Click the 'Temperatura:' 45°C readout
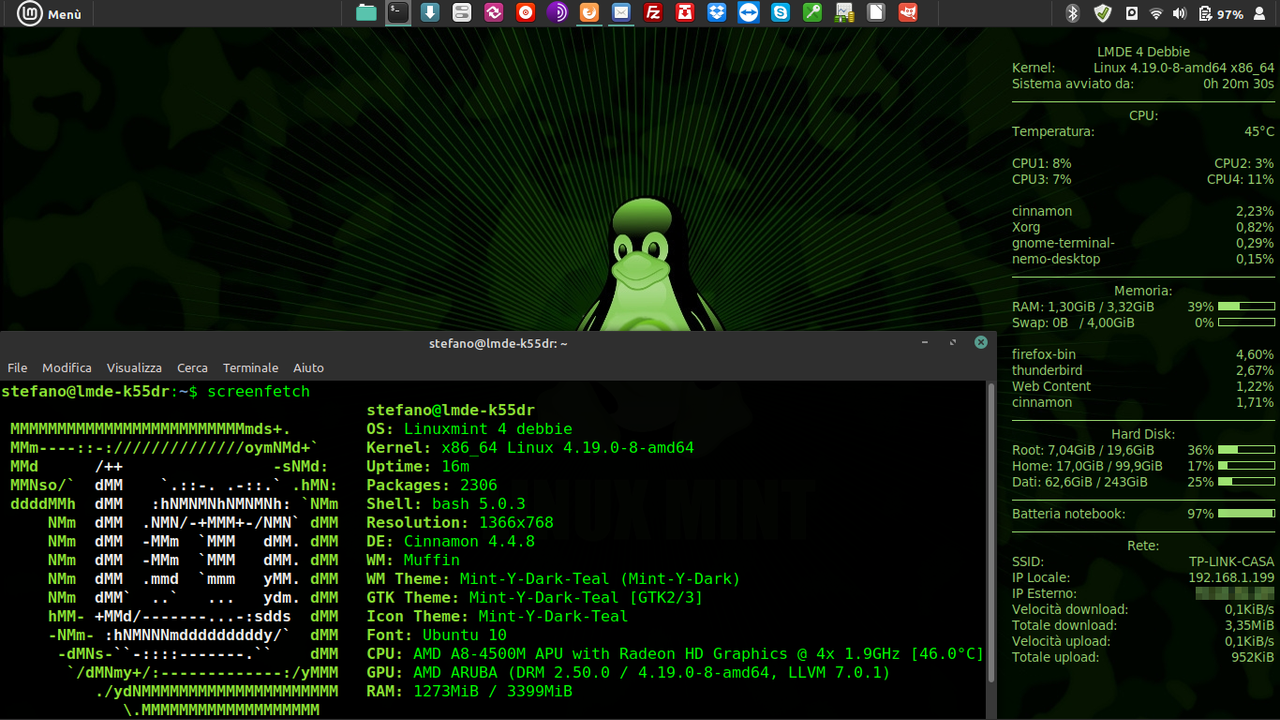Image resolution: width=1280 pixels, height=720 pixels. tap(1143, 132)
